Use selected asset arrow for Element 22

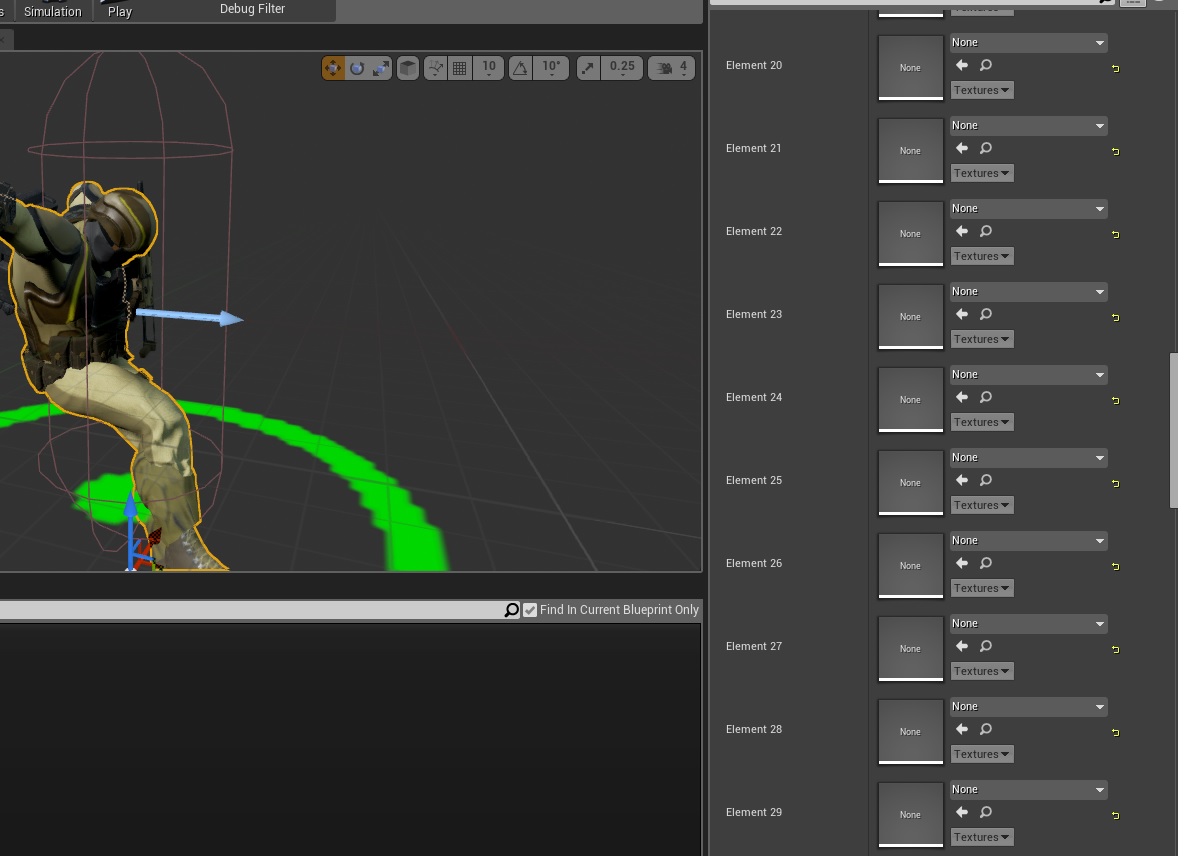(962, 232)
